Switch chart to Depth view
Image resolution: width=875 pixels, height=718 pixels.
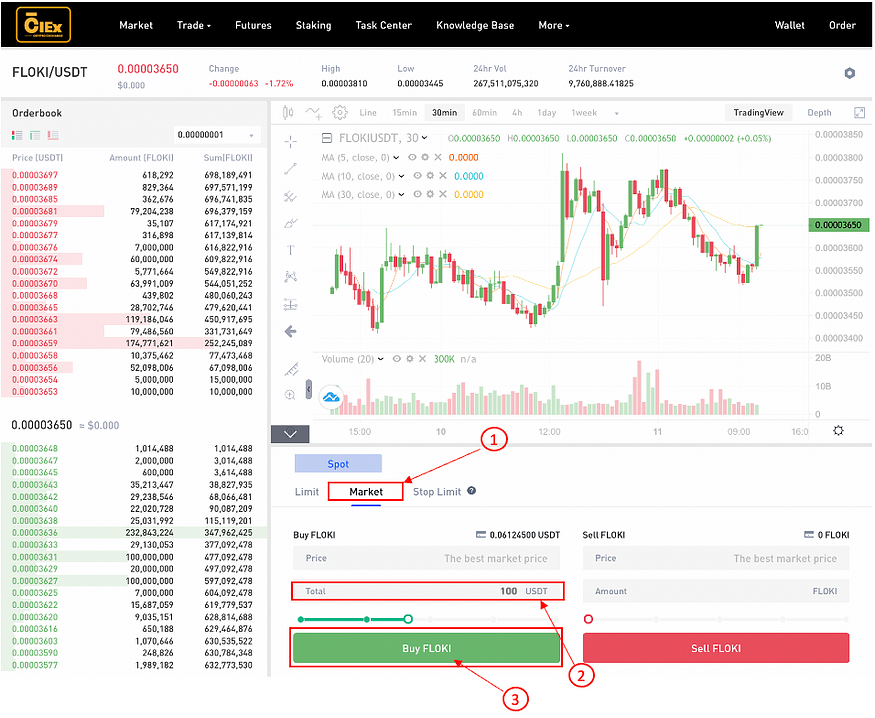coord(819,113)
